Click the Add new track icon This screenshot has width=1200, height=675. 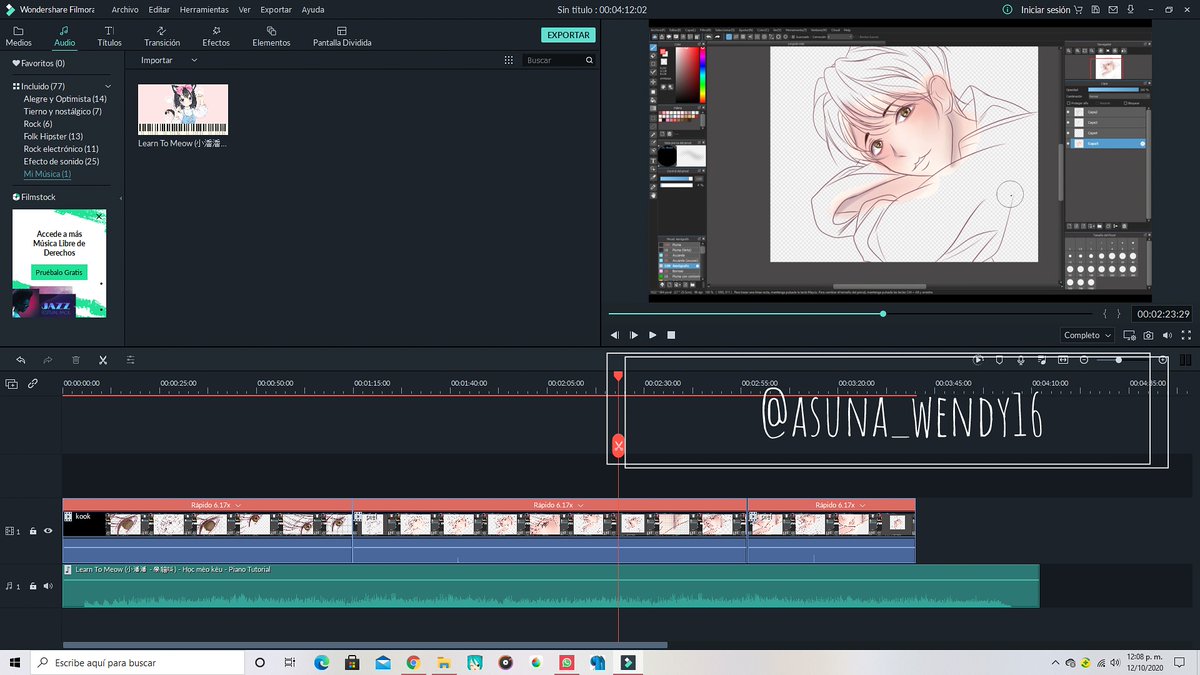[12, 383]
